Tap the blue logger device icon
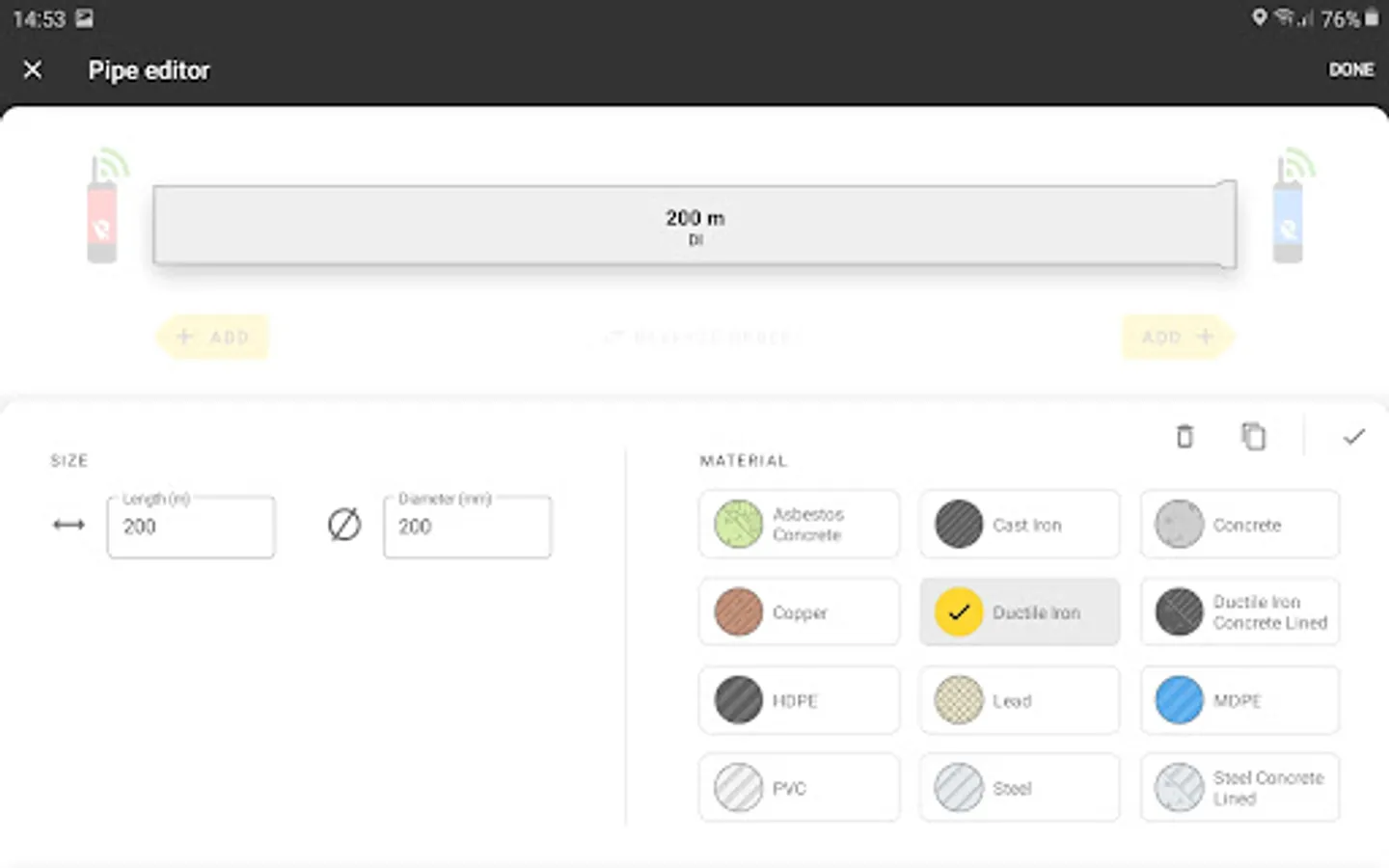This screenshot has height=868, width=1389. coord(1289,222)
